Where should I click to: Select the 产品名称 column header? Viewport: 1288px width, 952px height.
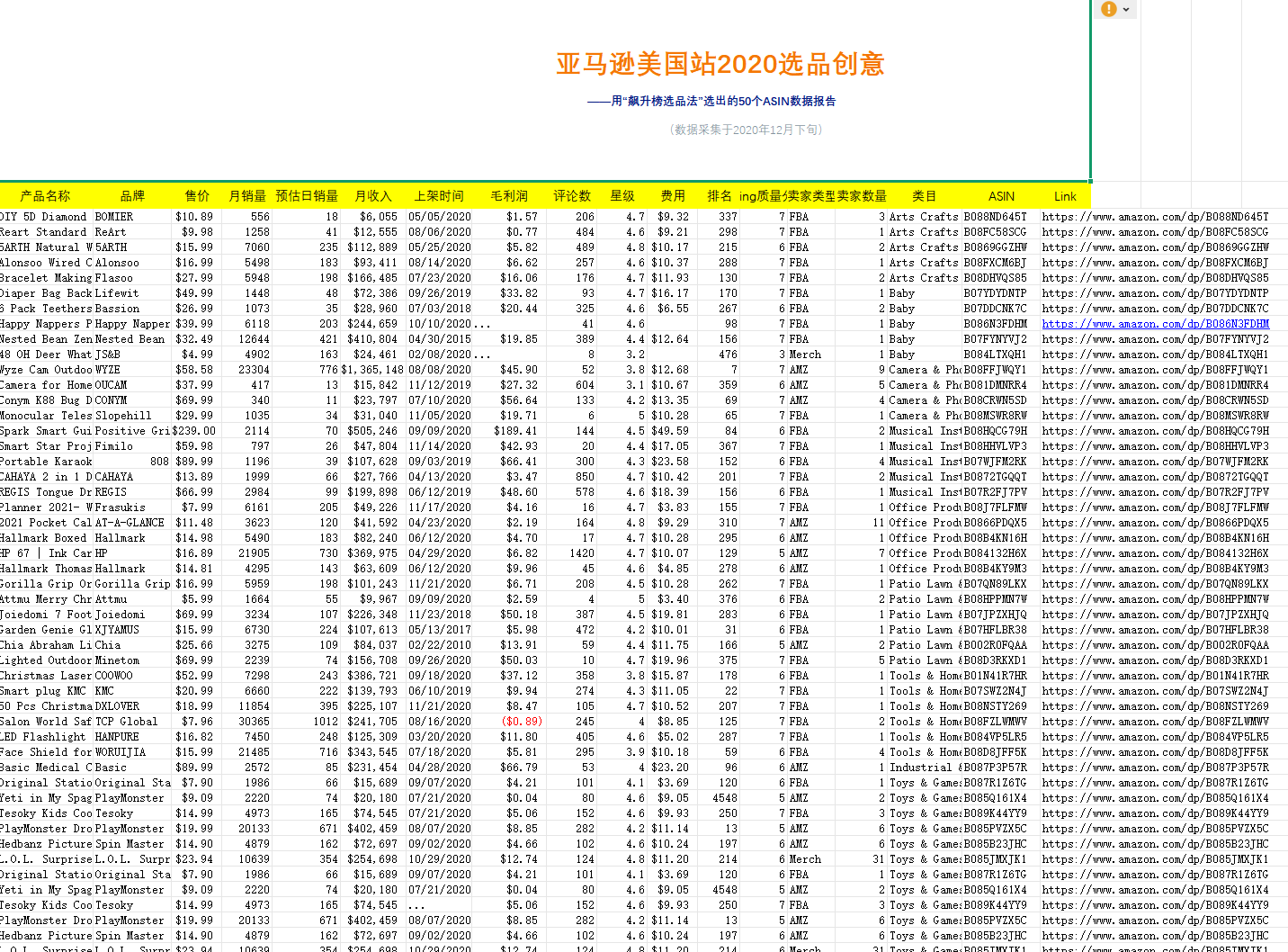coord(45,196)
